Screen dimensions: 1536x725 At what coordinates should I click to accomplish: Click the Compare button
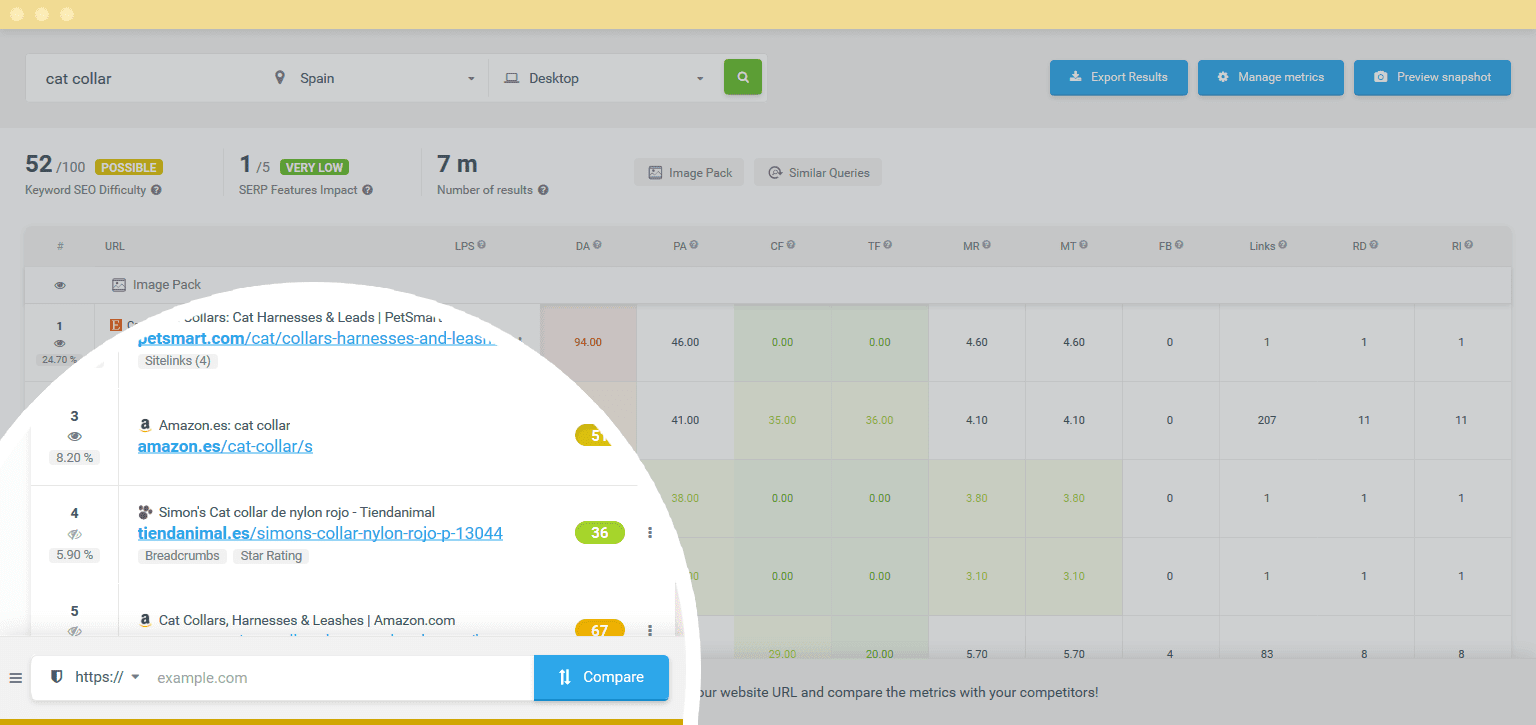click(x=601, y=677)
